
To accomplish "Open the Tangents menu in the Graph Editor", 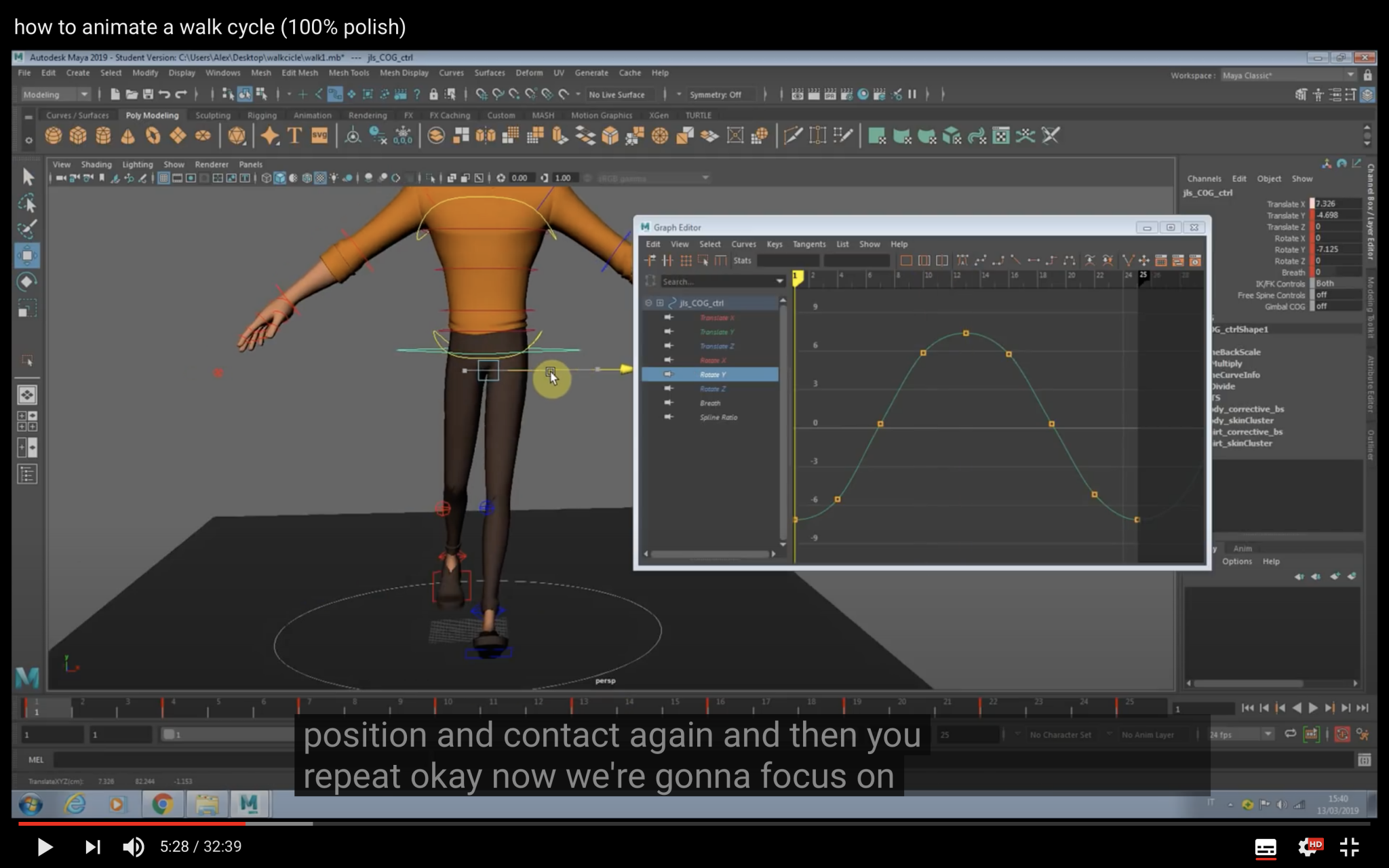I will pos(809,244).
